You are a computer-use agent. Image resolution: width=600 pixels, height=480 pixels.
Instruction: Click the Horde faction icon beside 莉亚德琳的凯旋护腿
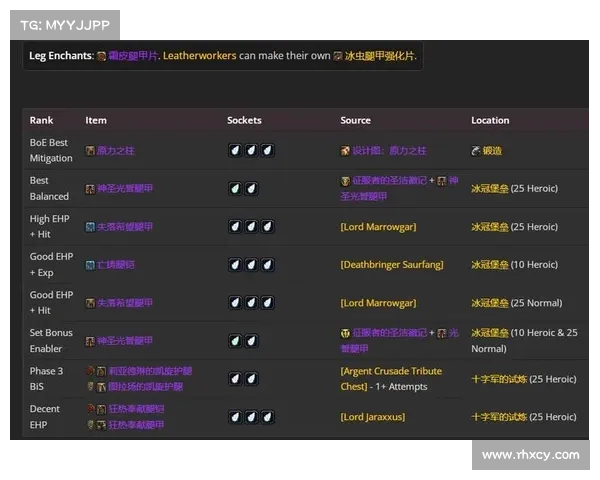pos(90,371)
